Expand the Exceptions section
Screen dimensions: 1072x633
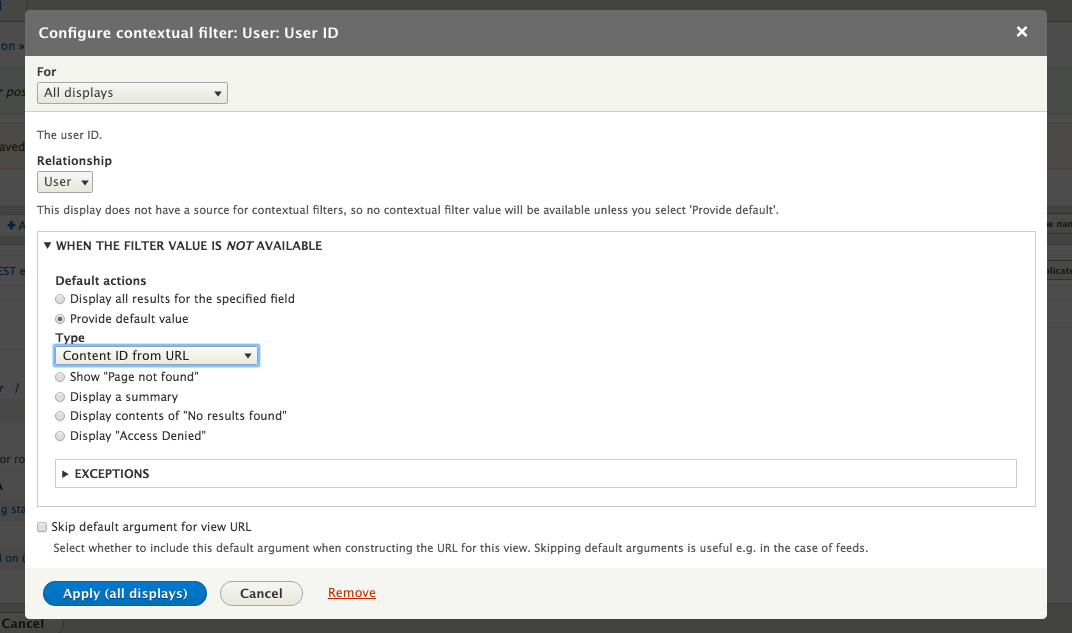tap(112, 474)
